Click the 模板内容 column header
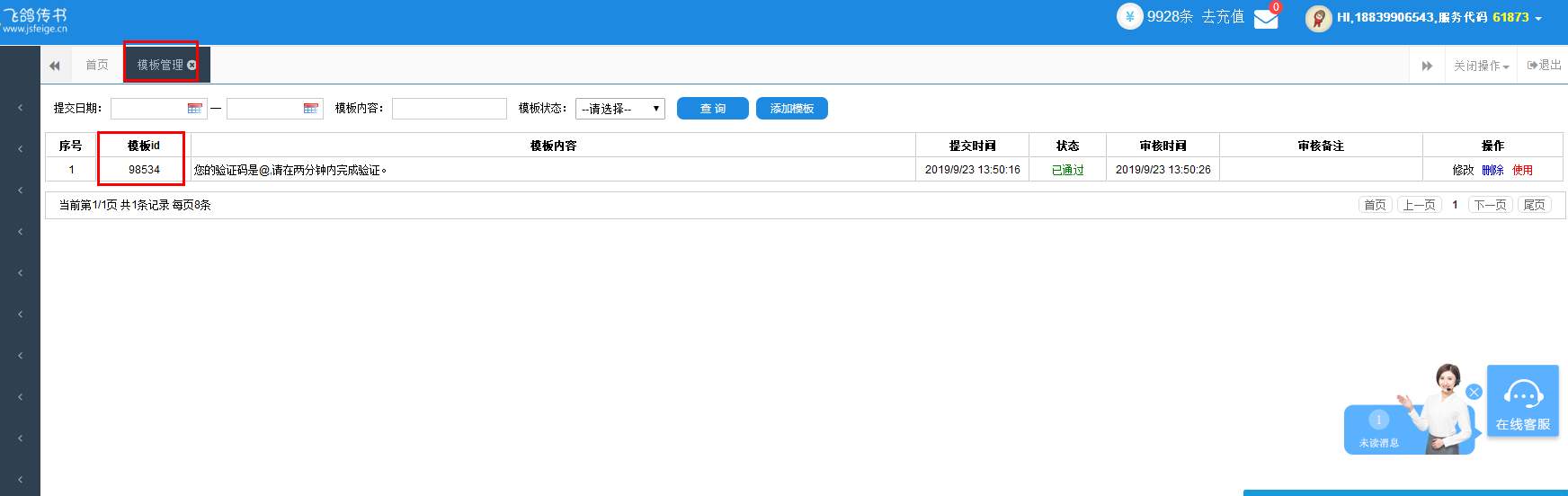1568x496 pixels. [x=553, y=146]
